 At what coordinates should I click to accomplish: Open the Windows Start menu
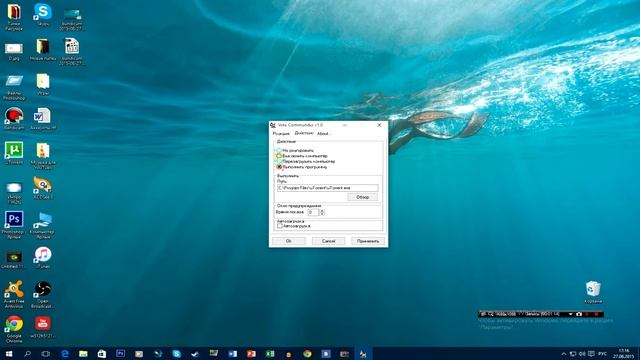tap(9, 354)
